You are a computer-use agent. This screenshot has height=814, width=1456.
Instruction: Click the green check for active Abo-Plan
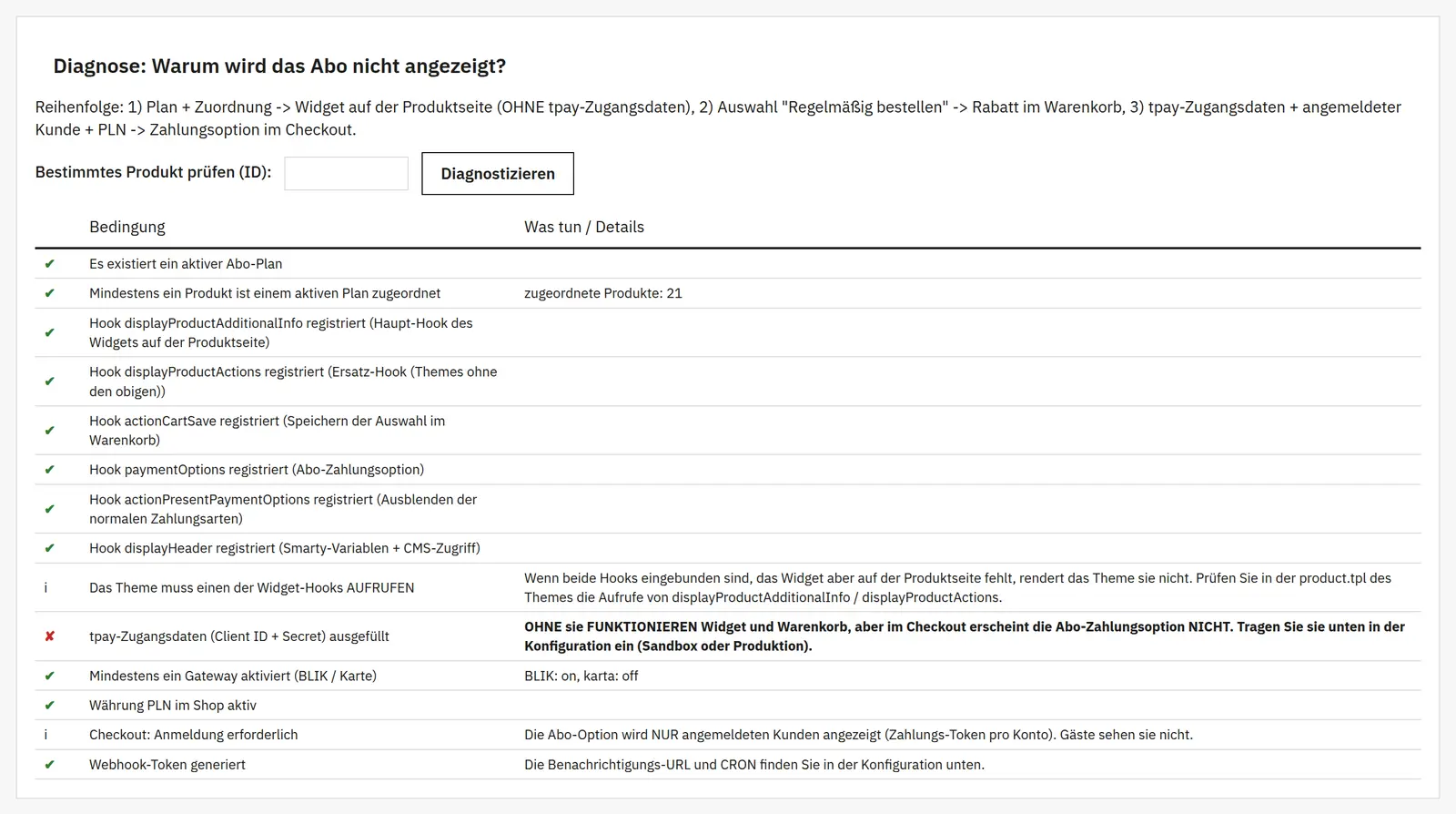point(49,264)
